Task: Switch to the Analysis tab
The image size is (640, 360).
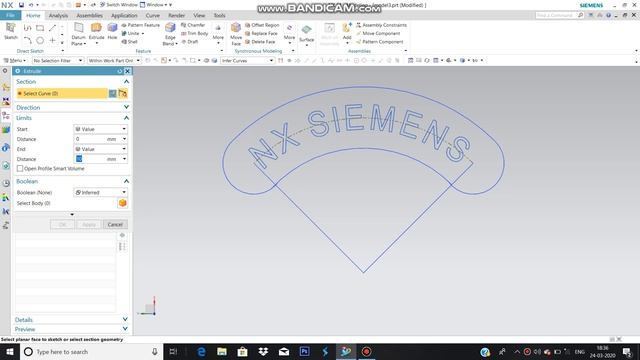Action: 58,16
